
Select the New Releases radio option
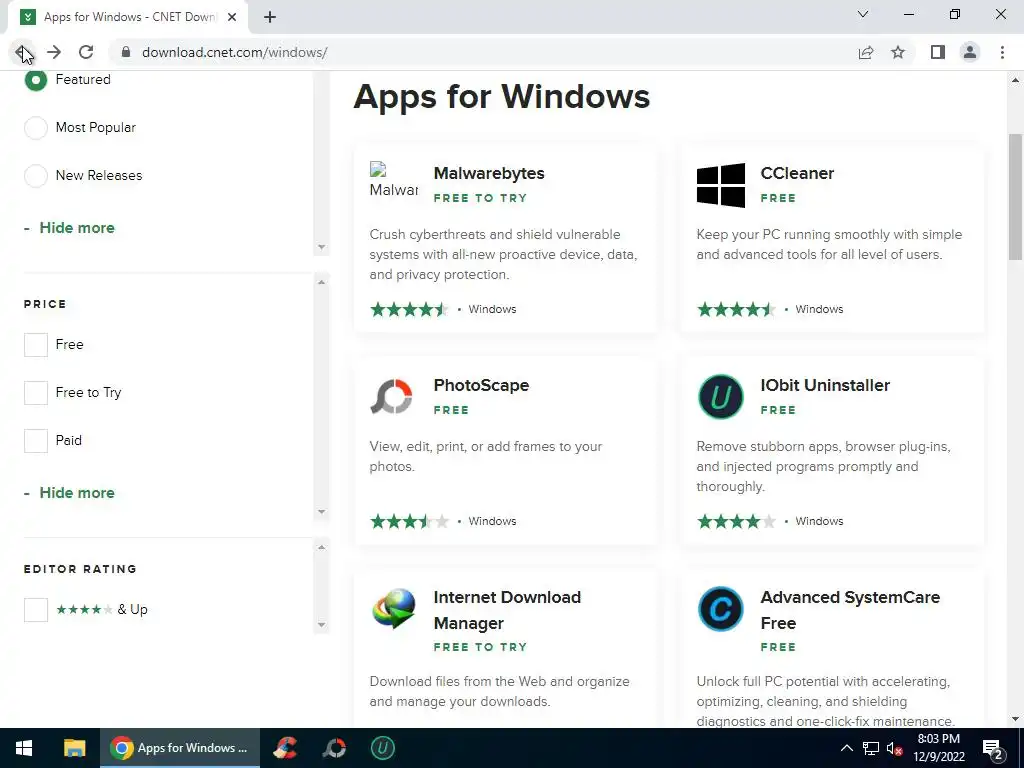[35, 176]
